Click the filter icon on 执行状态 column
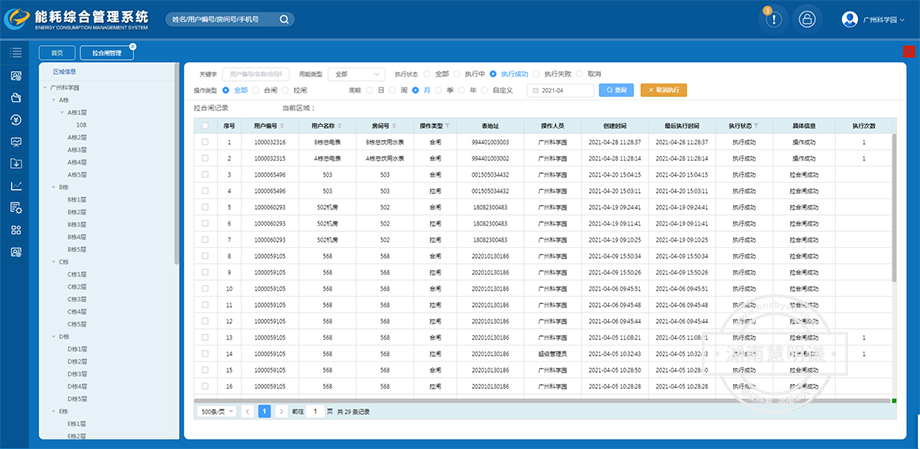This screenshot has height=449, width=920. [757, 126]
